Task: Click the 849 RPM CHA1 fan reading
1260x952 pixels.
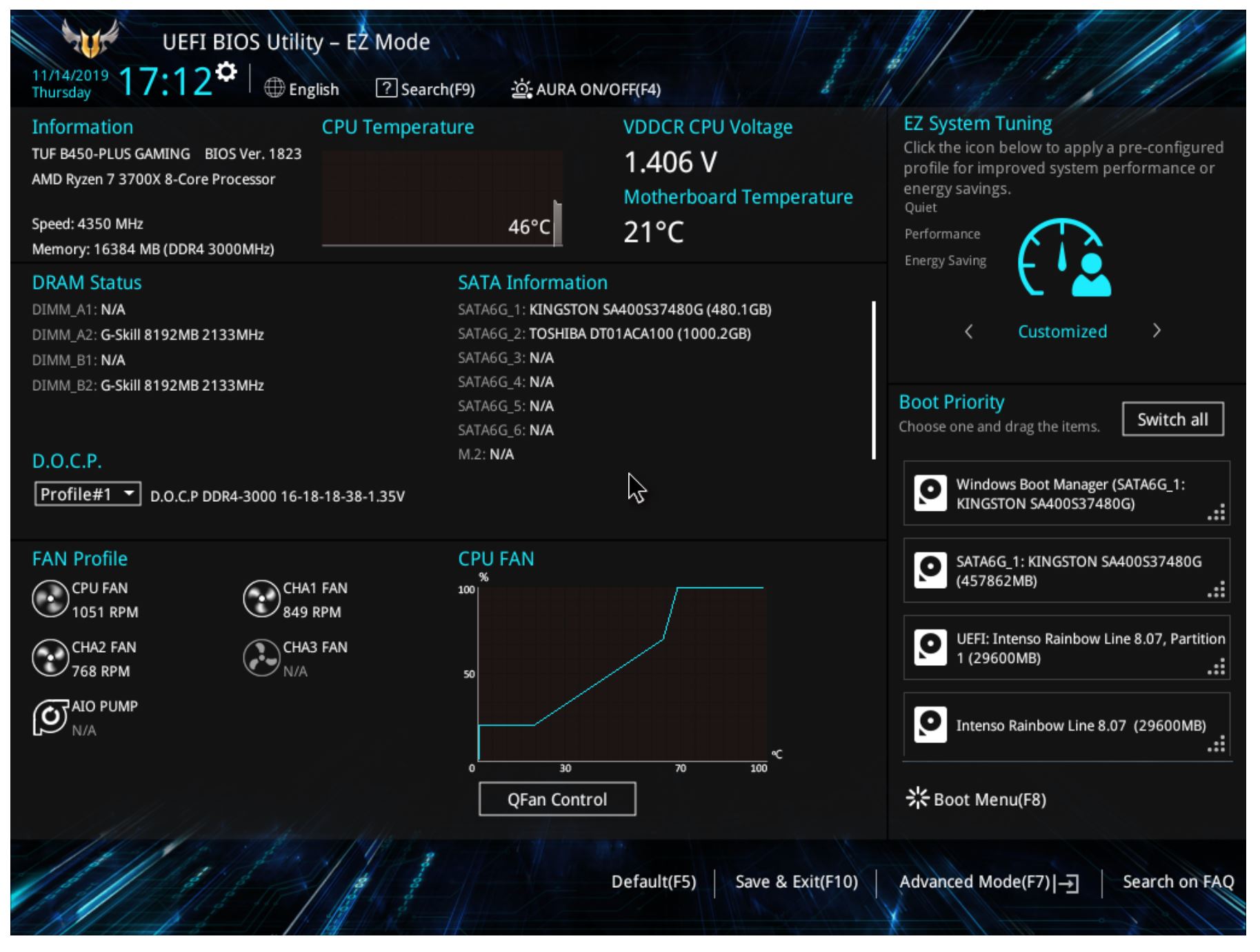Action: pos(312,612)
